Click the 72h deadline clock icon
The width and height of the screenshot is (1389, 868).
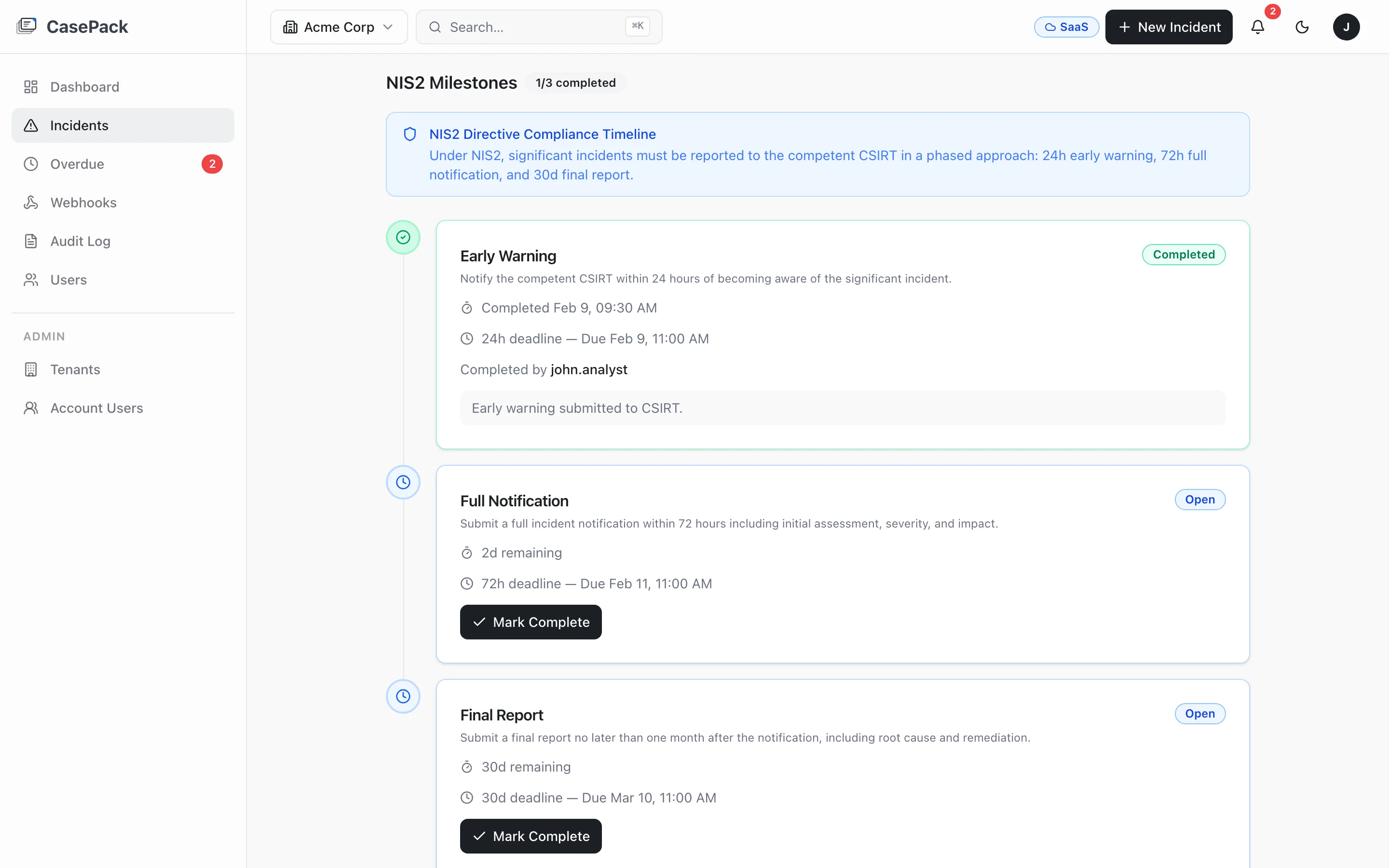click(x=467, y=584)
